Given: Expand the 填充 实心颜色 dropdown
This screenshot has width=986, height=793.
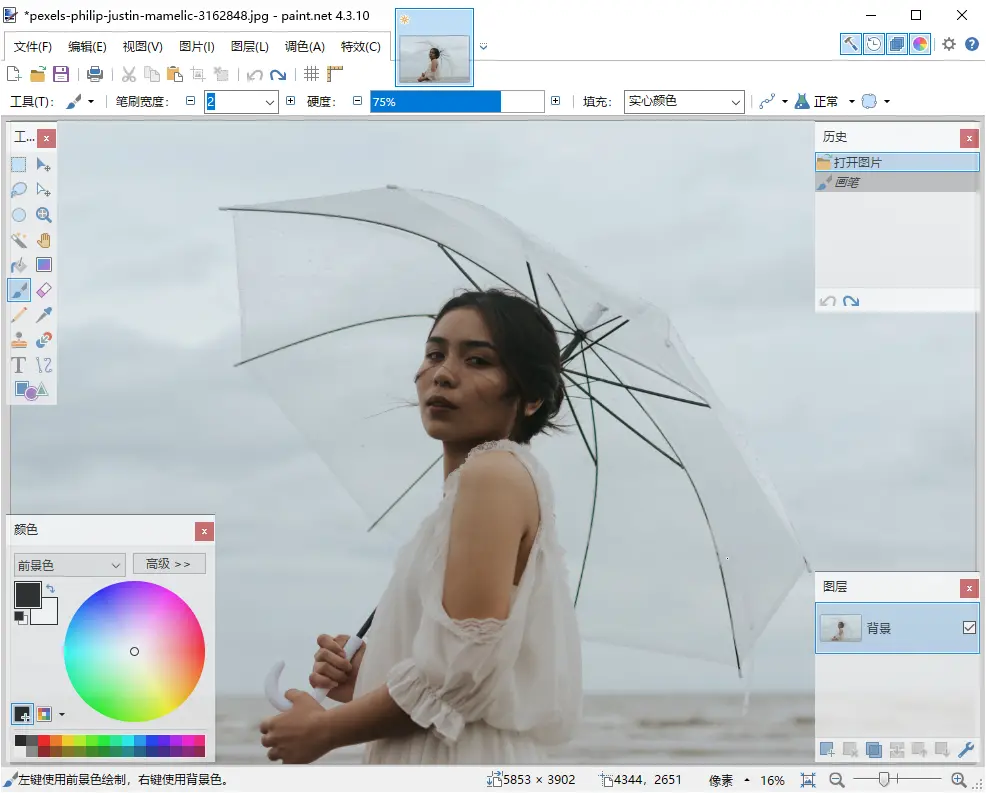Looking at the screenshot, I should (x=735, y=102).
